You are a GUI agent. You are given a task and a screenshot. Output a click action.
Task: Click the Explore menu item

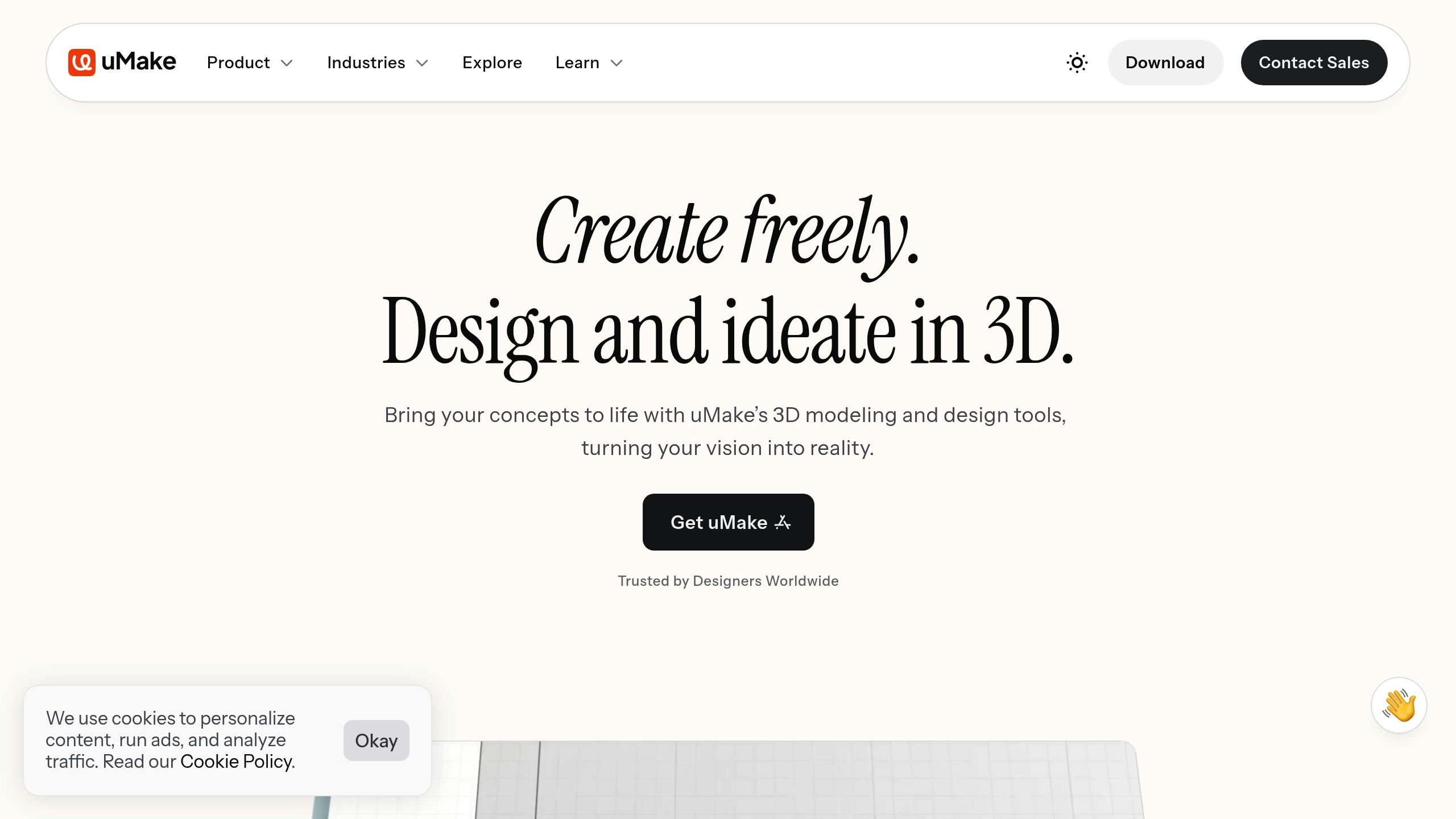[x=492, y=62]
